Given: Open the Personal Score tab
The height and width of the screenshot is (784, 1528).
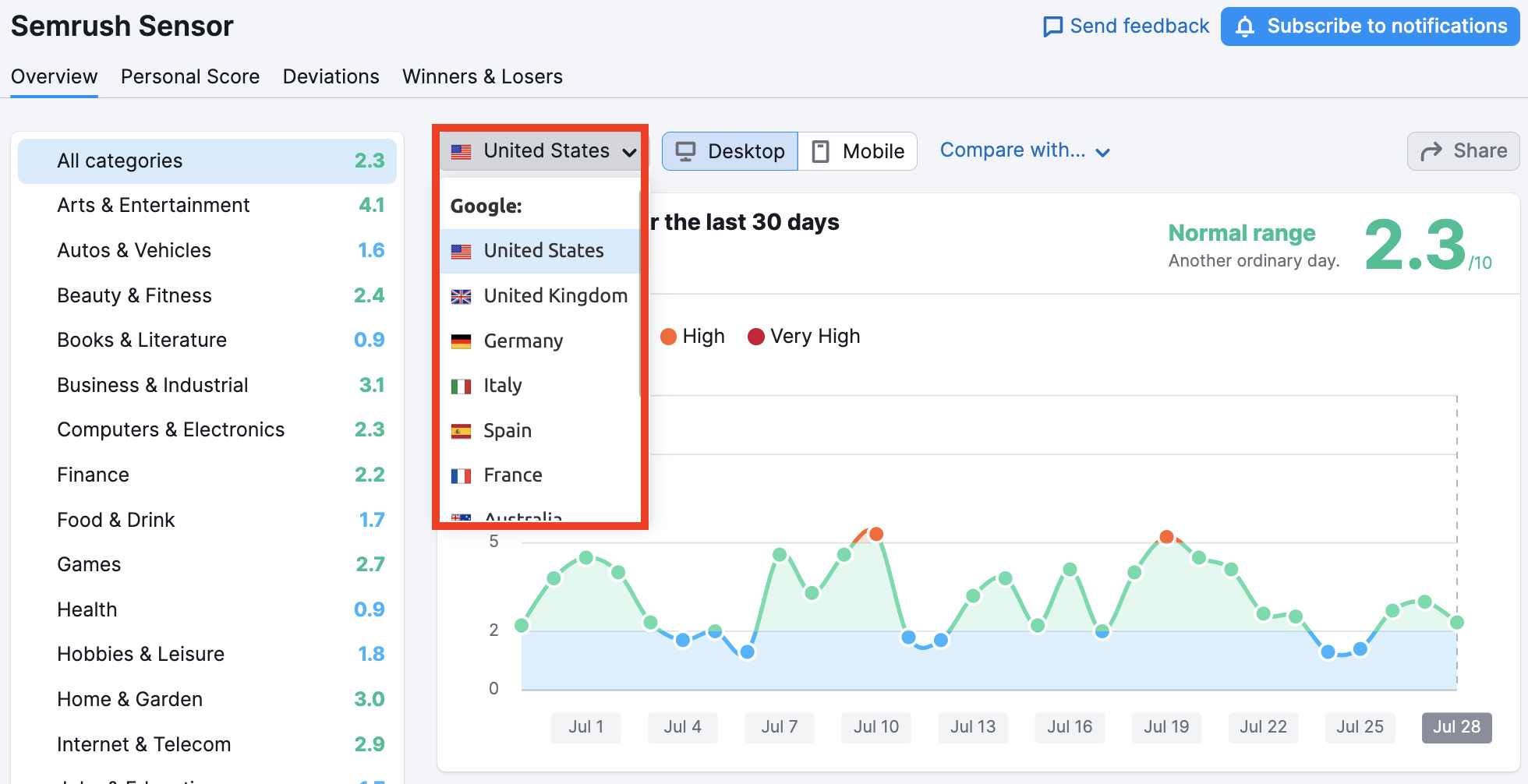Looking at the screenshot, I should click(190, 77).
